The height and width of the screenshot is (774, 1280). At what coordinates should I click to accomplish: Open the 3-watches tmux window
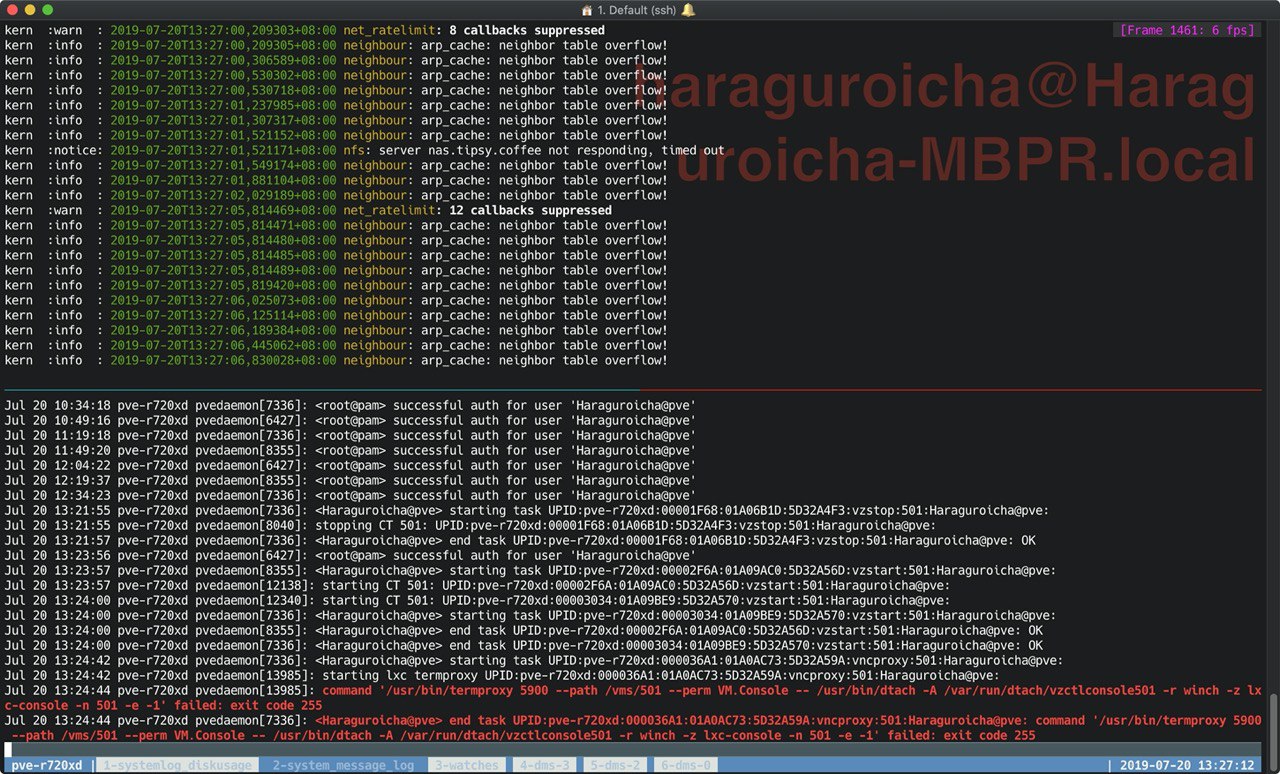(x=467, y=765)
